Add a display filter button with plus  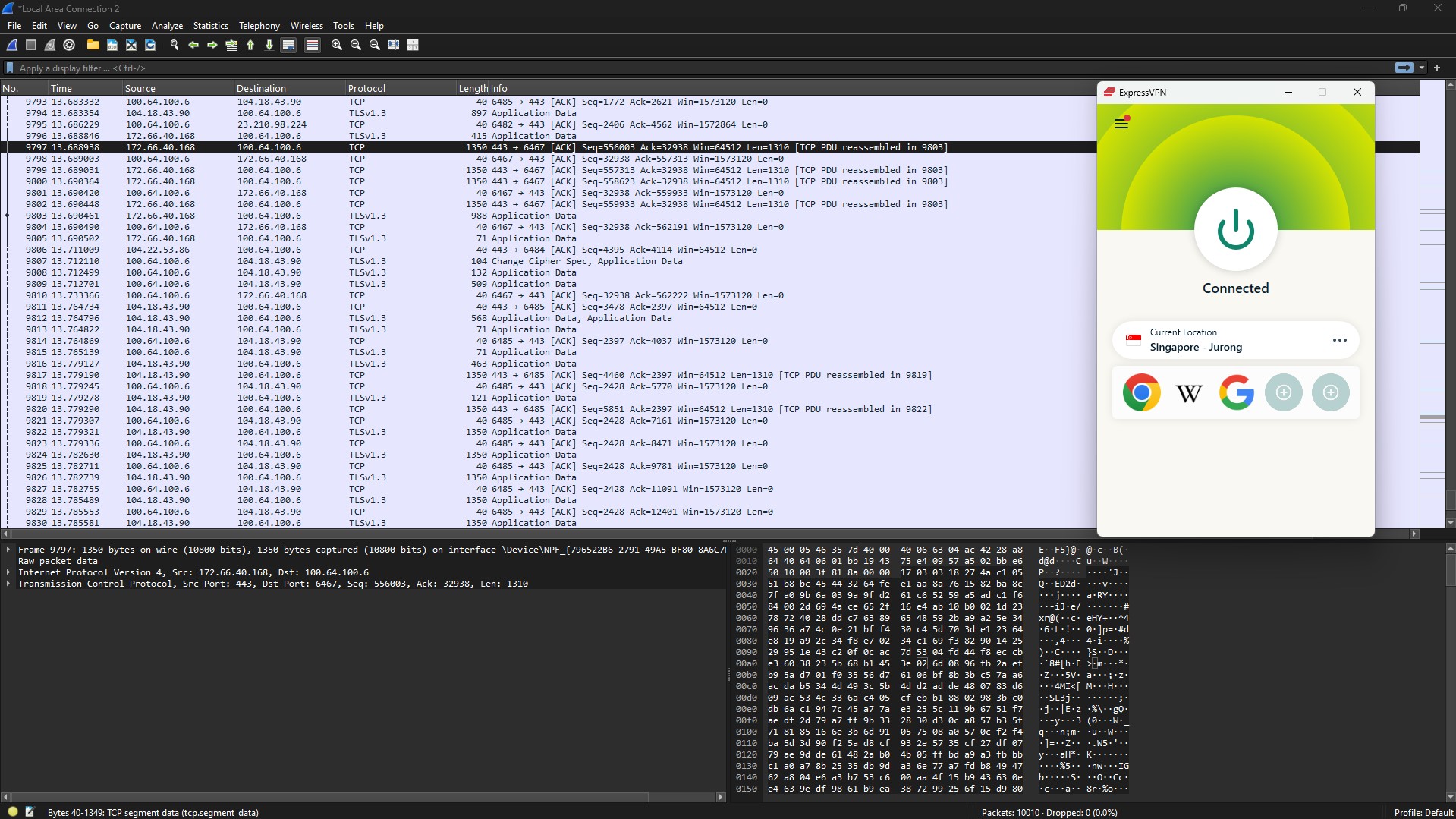point(1437,68)
